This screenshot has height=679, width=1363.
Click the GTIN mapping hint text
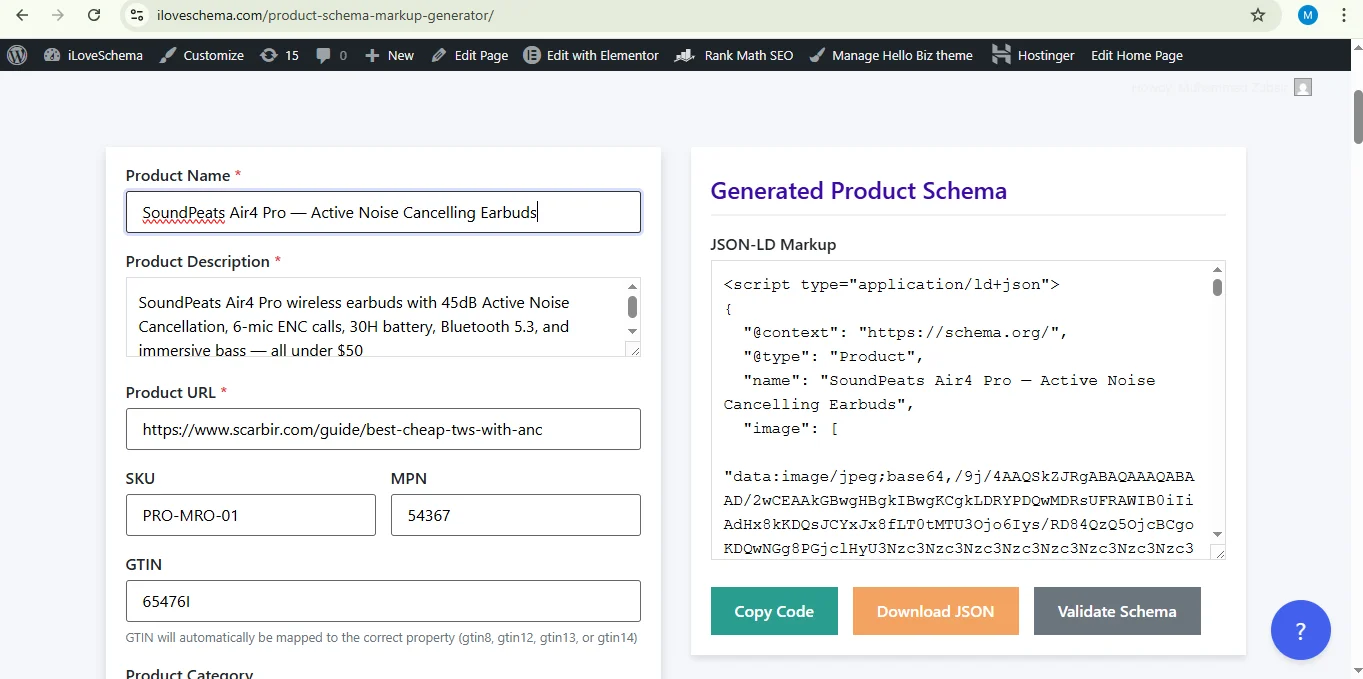point(381,637)
